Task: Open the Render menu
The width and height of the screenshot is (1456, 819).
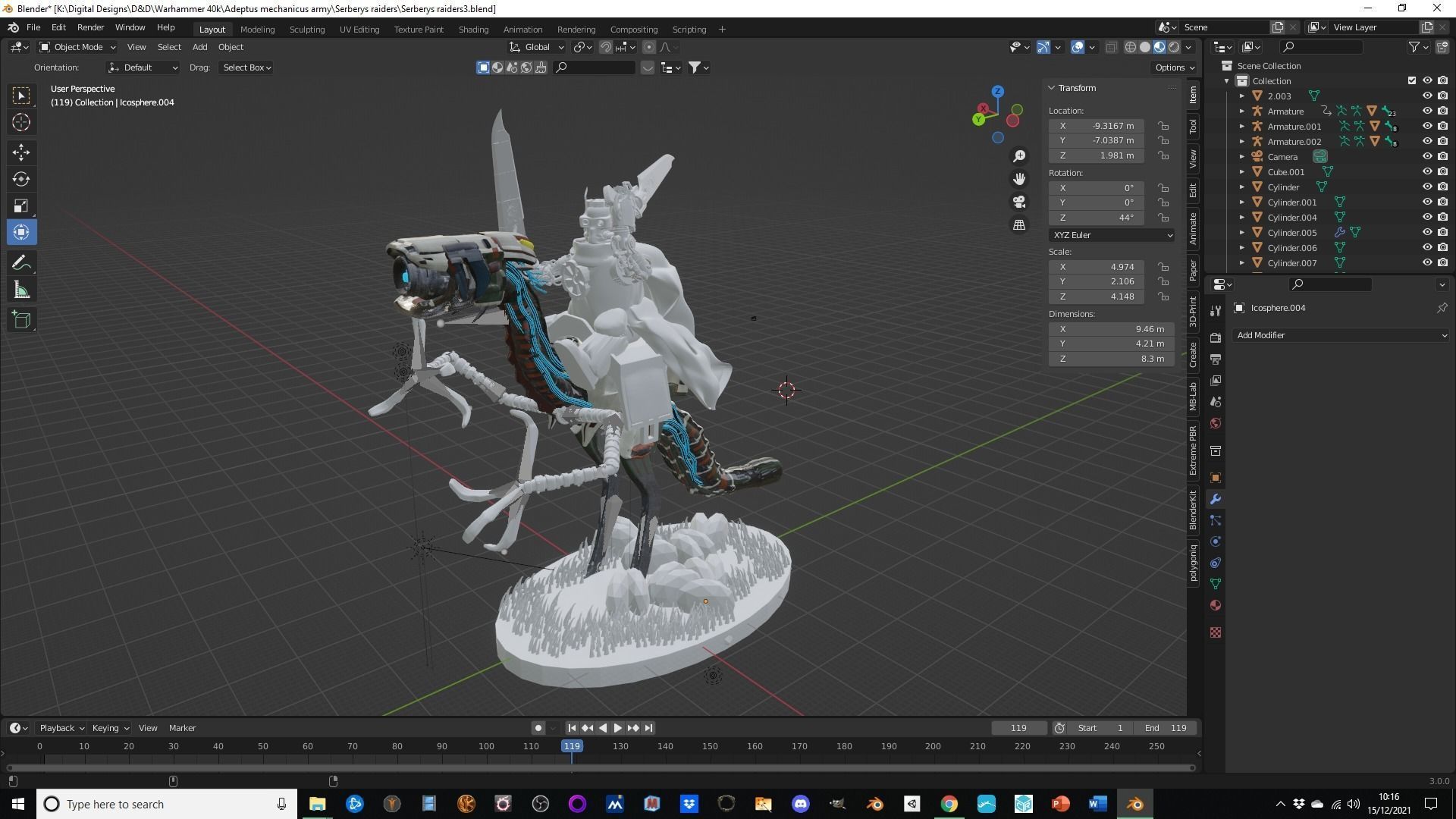Action: click(x=90, y=27)
